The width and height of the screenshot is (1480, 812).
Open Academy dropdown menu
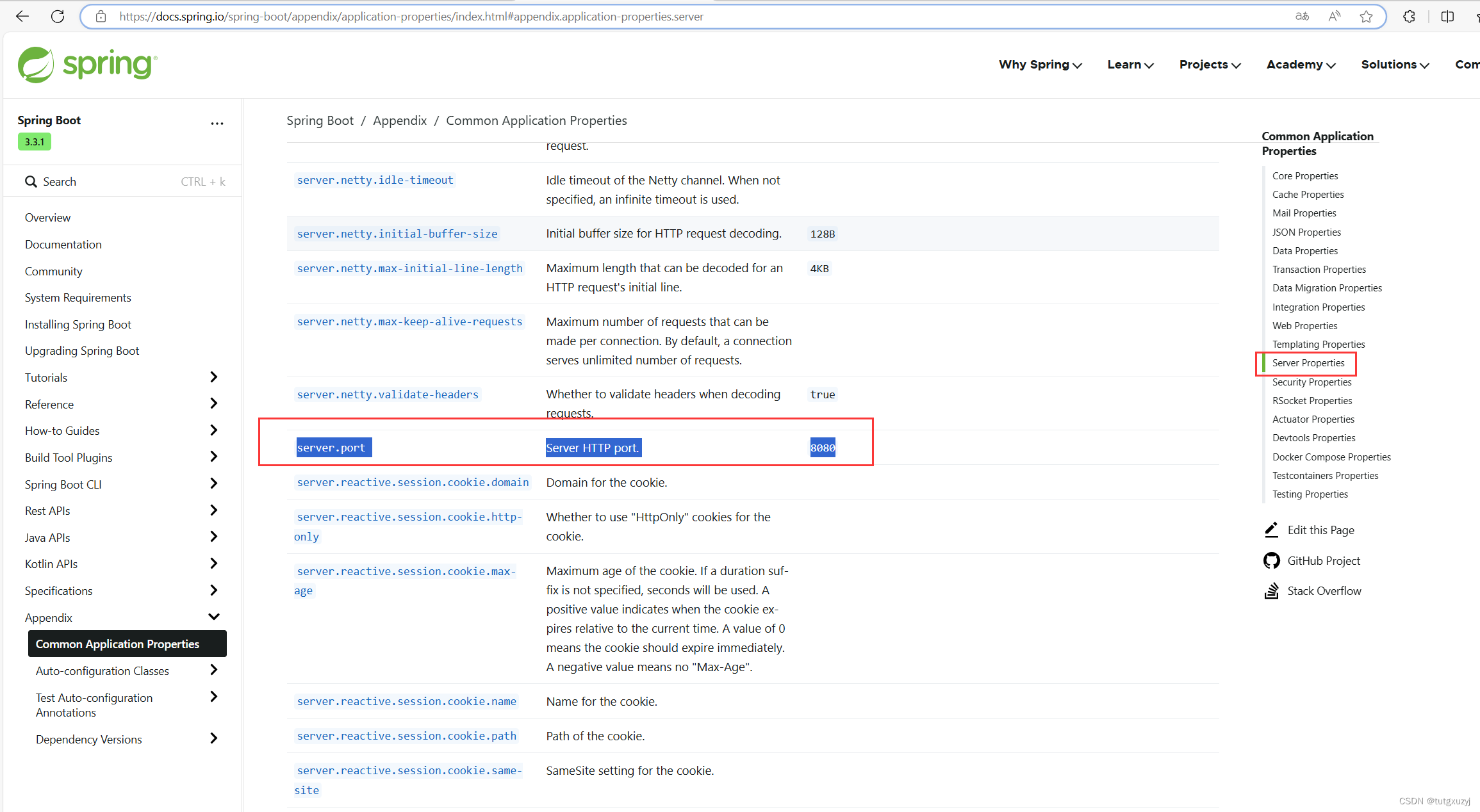point(1301,65)
